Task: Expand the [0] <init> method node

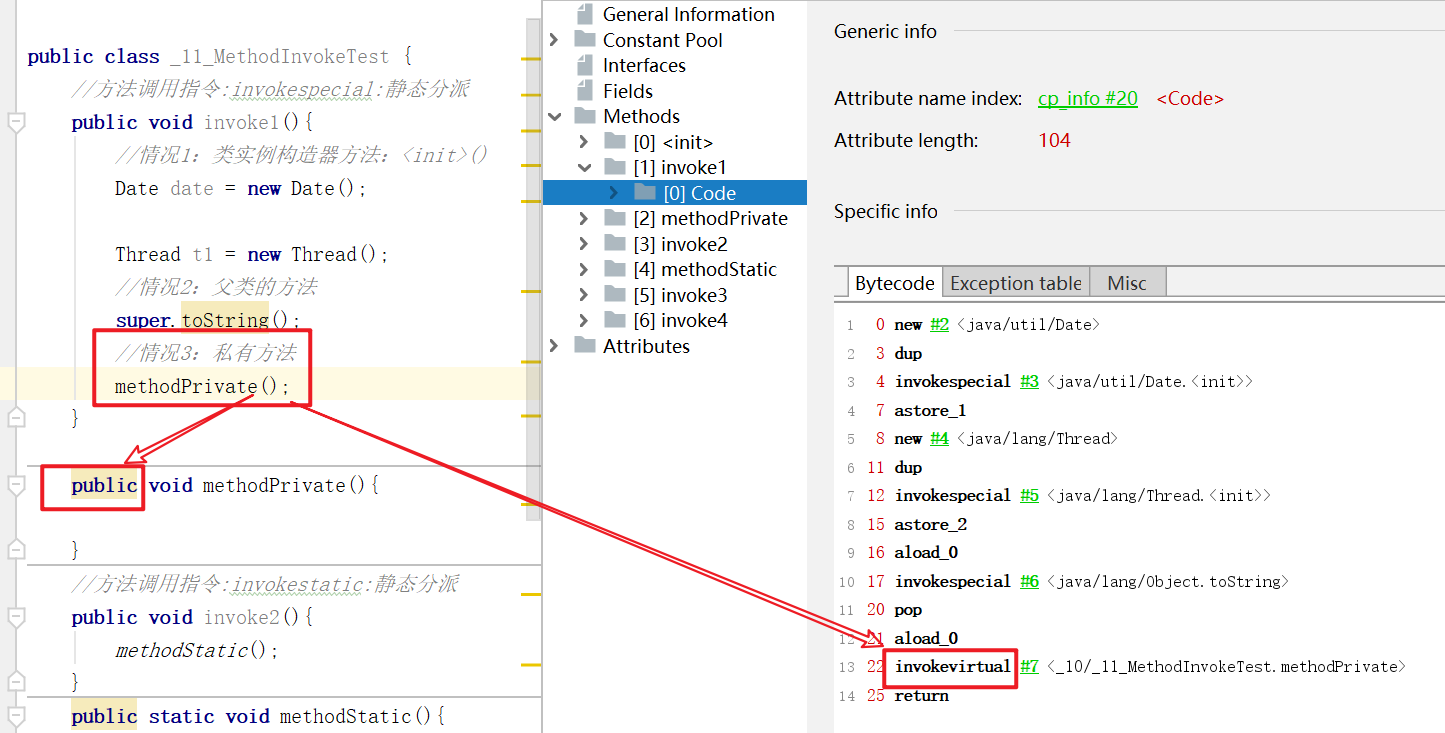Action: click(584, 142)
